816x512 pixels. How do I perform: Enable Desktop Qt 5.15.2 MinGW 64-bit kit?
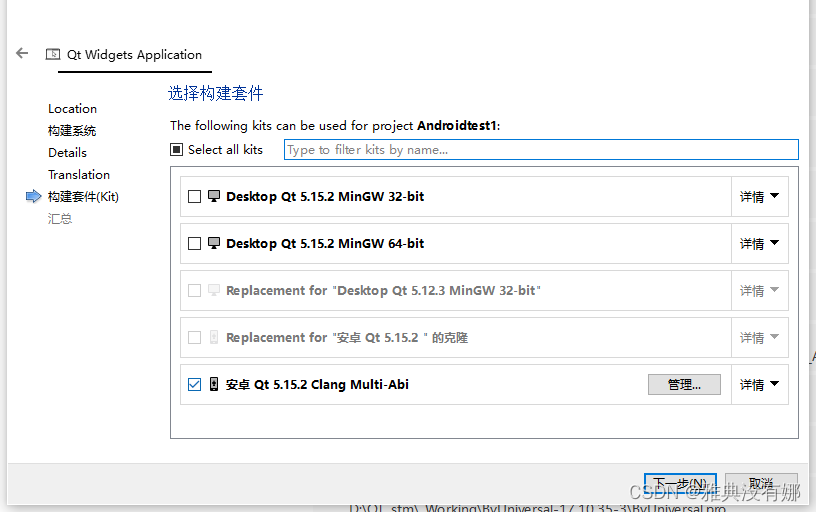(x=194, y=244)
